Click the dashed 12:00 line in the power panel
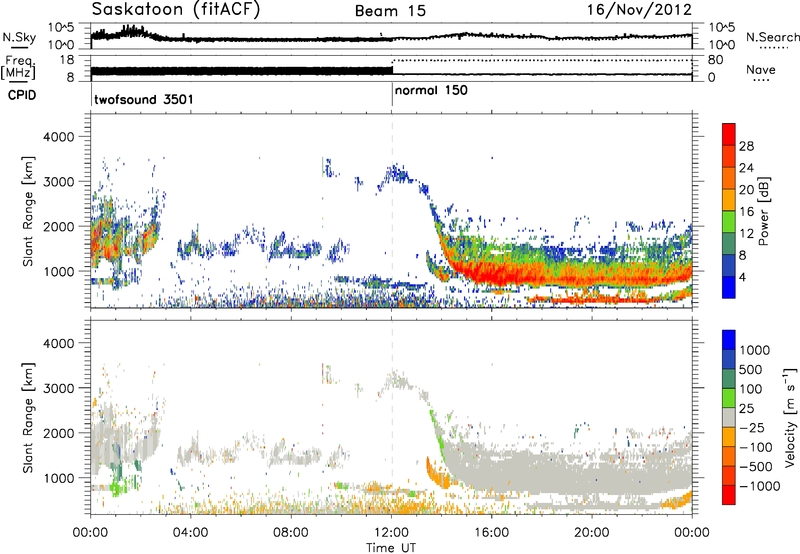Image resolution: width=800 pixels, height=554 pixels. pyautogui.click(x=392, y=211)
